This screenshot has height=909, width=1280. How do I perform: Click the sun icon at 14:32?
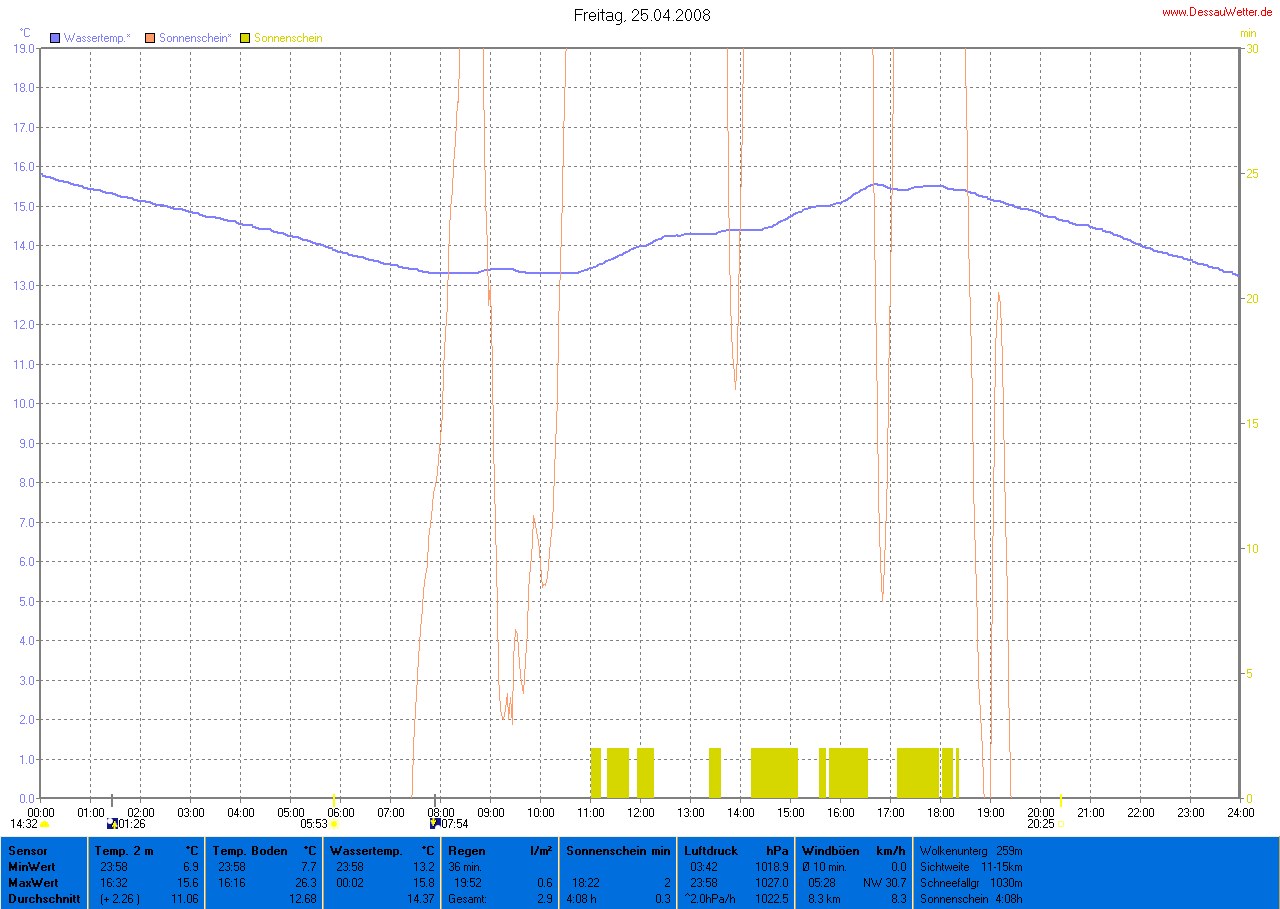click(45, 824)
